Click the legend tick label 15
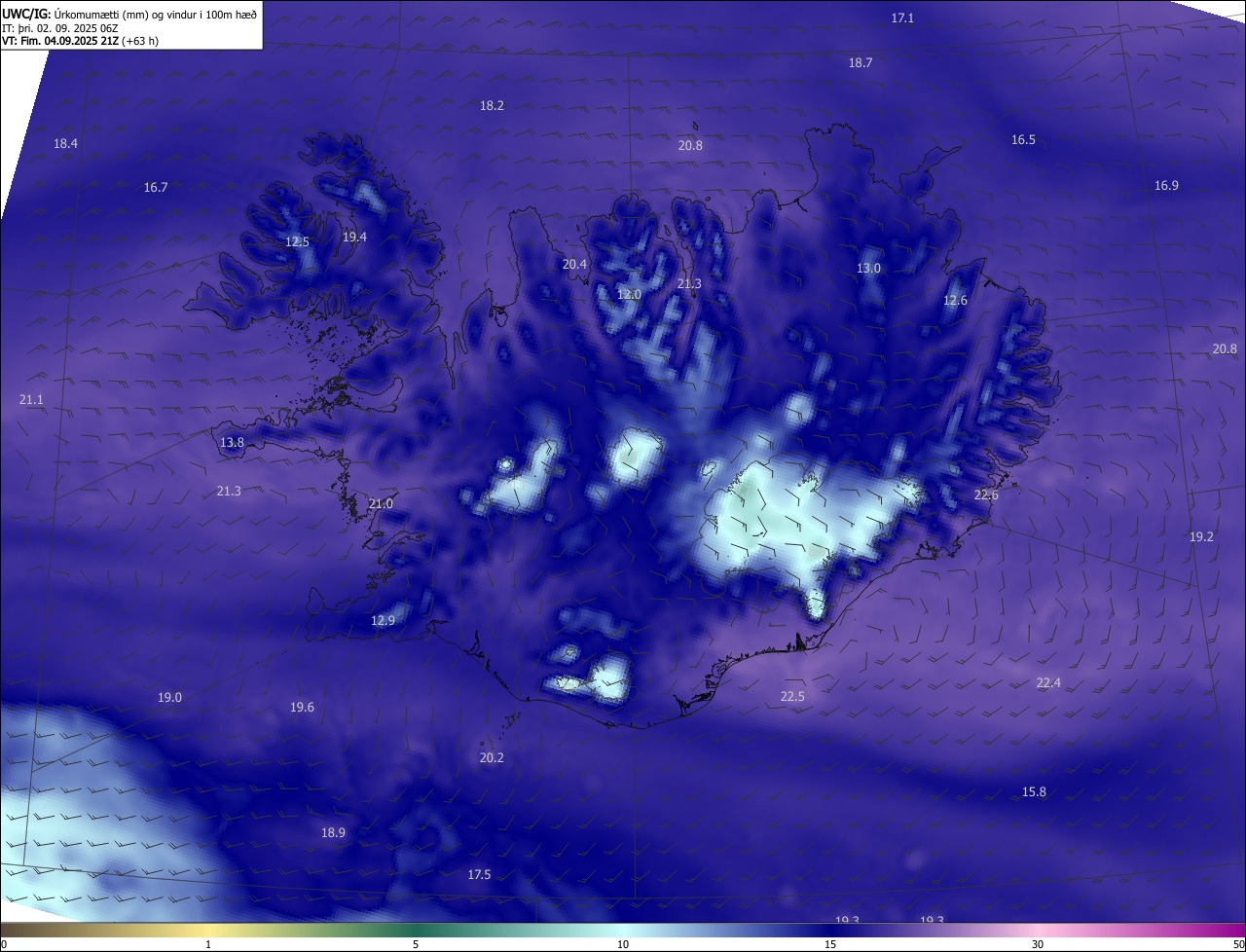Screen dimensions: 1246x952 point(830,944)
